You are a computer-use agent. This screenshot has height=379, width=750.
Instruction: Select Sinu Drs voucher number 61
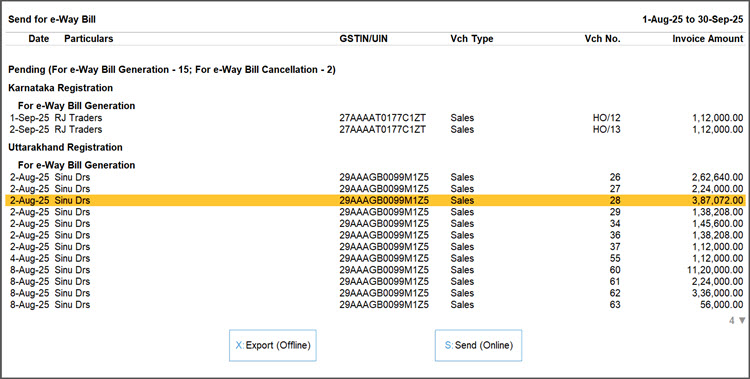pyautogui.click(x=375, y=281)
